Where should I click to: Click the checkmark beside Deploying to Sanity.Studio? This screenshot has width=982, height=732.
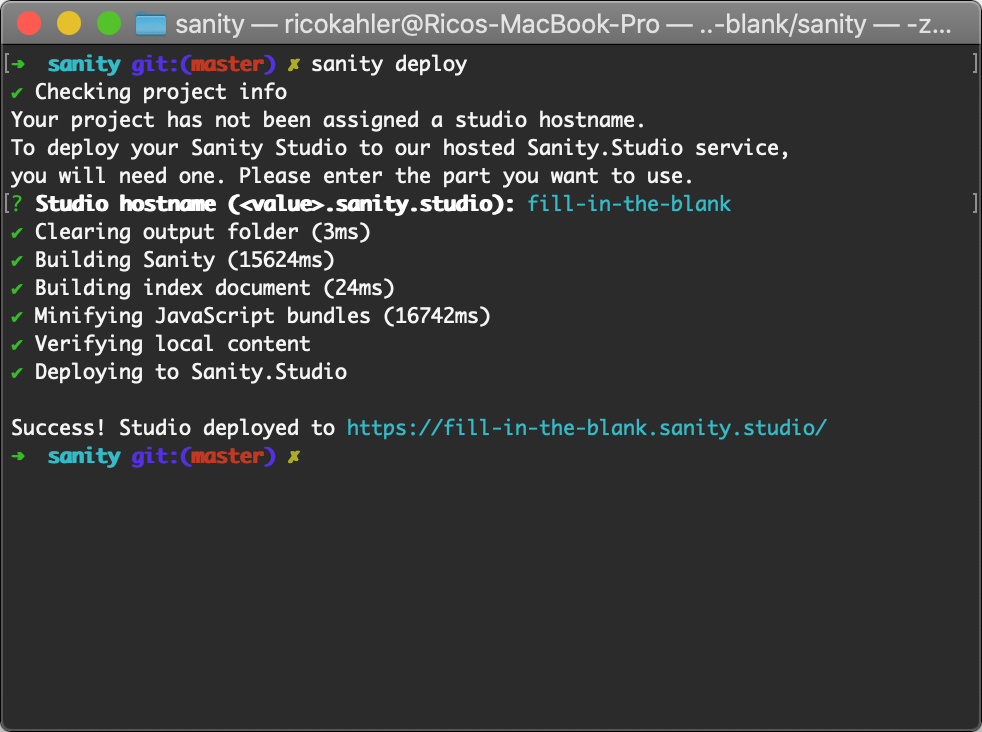tap(17, 372)
